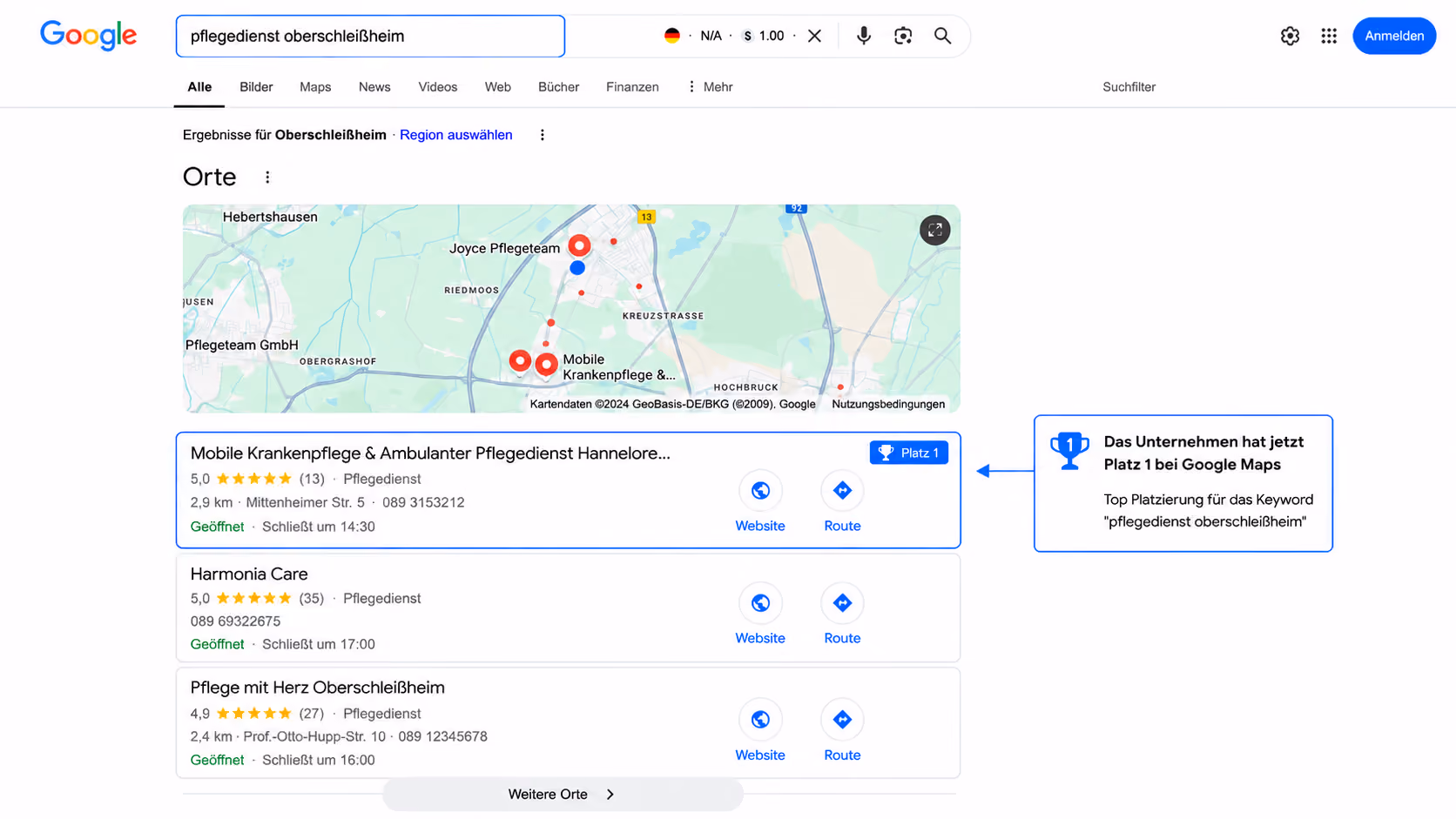Screen dimensions: 1456x819
Task: Switch to Web tab
Action: [x=498, y=87]
